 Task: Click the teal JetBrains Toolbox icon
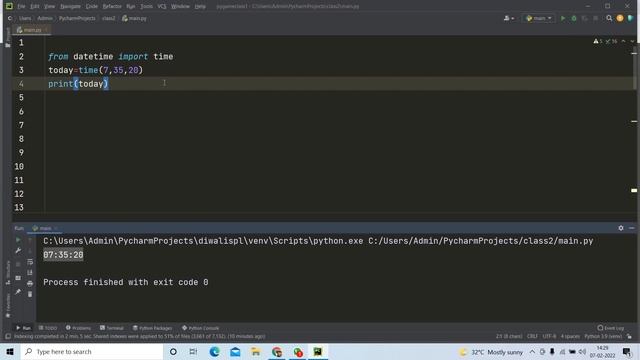[x=630, y=18]
